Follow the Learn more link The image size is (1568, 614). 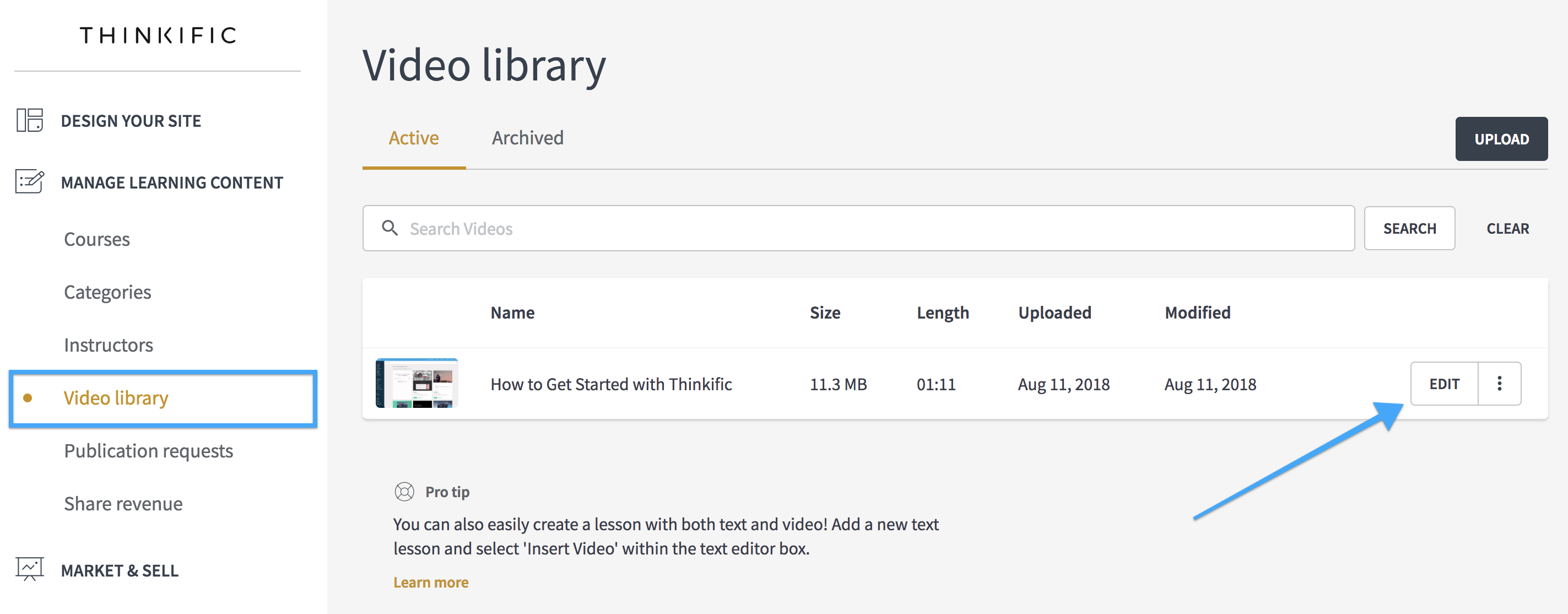(430, 583)
